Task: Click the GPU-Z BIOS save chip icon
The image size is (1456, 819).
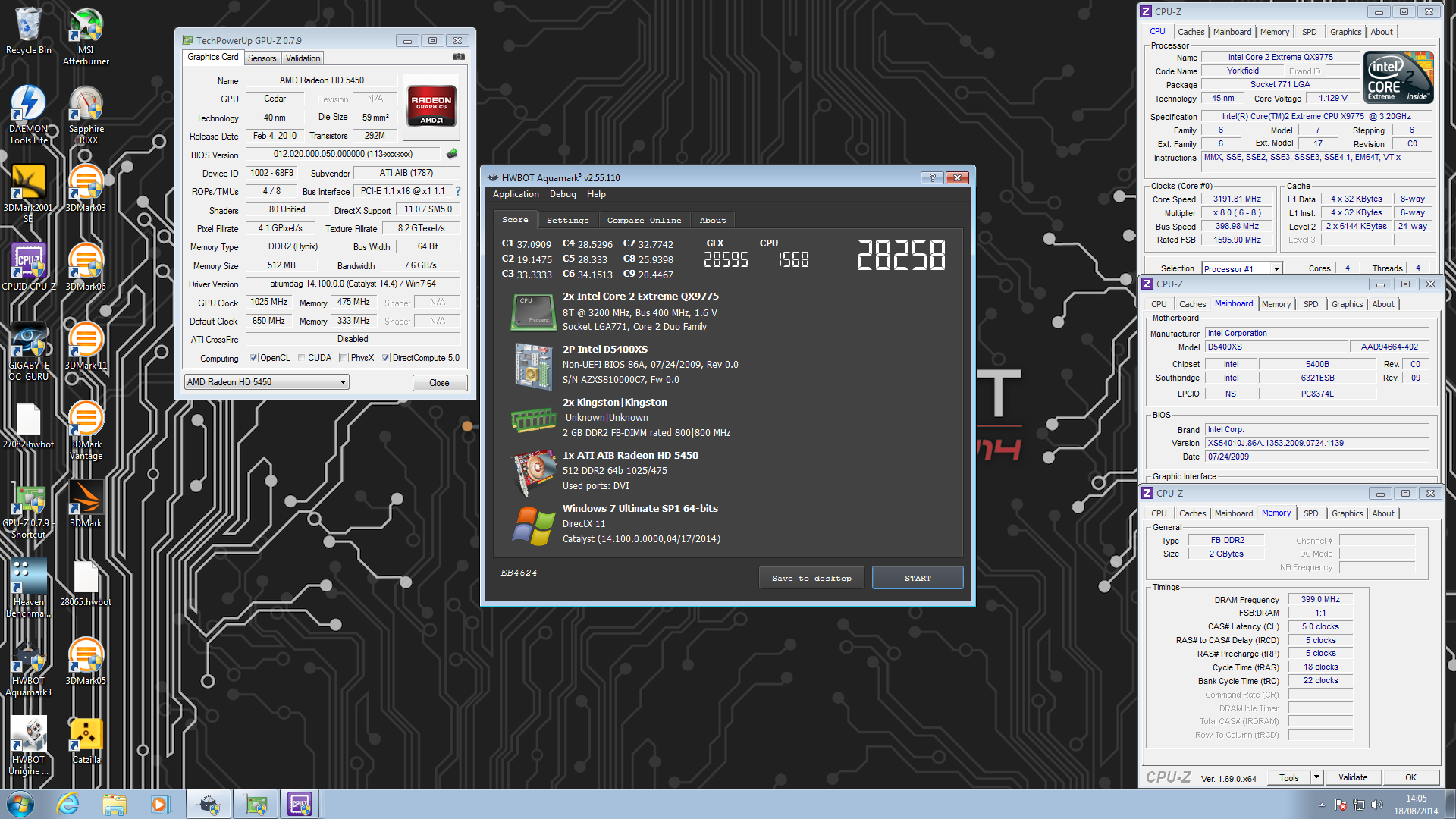Action: pyautogui.click(x=452, y=154)
